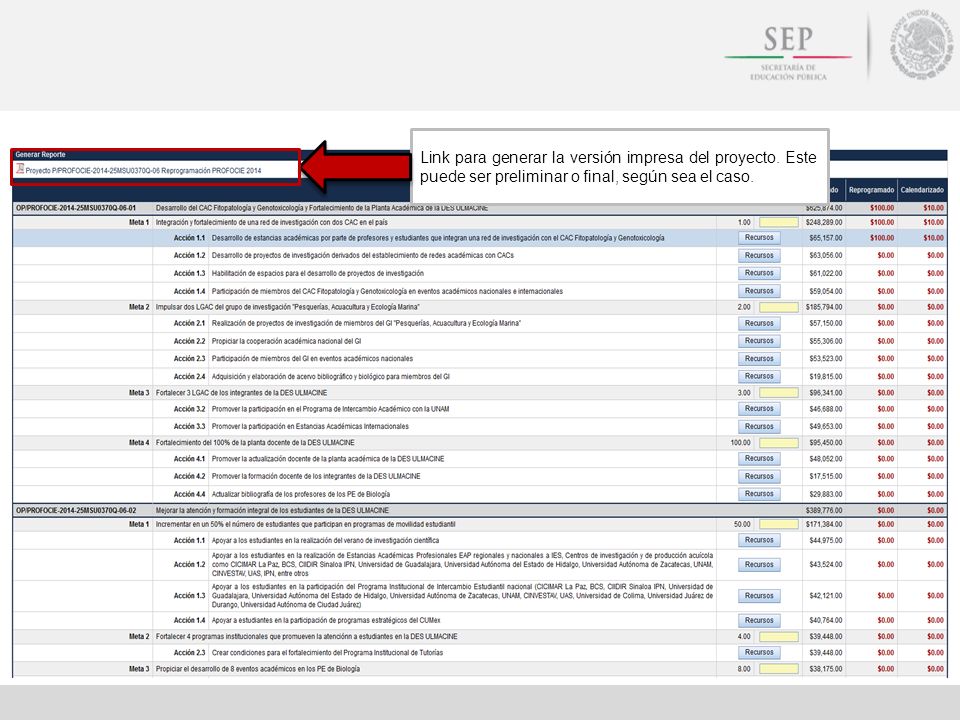The width and height of the screenshot is (960, 720).
Task: Click the amount $63,056.00 in Acción 1.2 row
Action: pyautogui.click(x=825, y=255)
